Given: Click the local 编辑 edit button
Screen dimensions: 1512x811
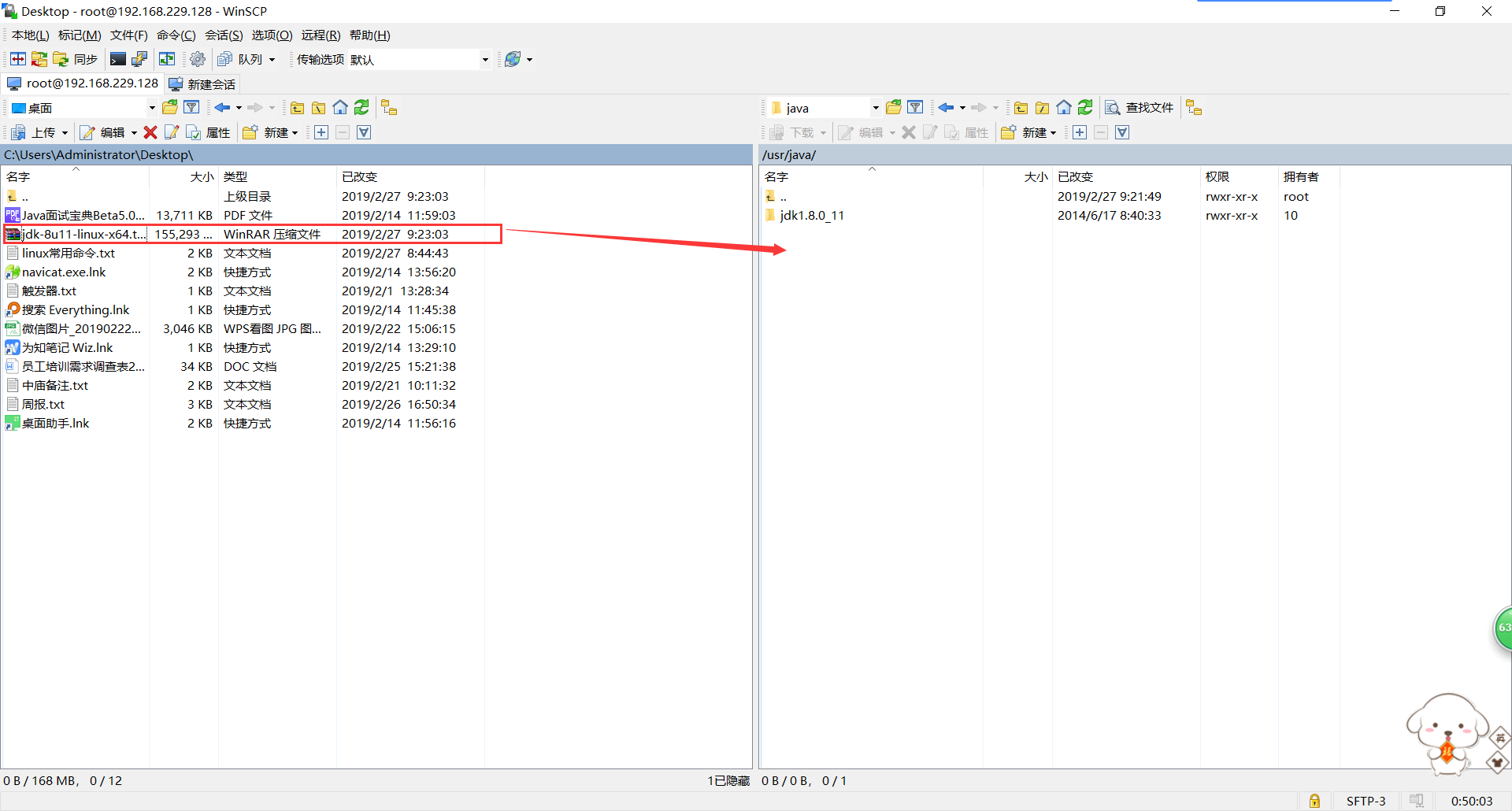Looking at the screenshot, I should [103, 132].
